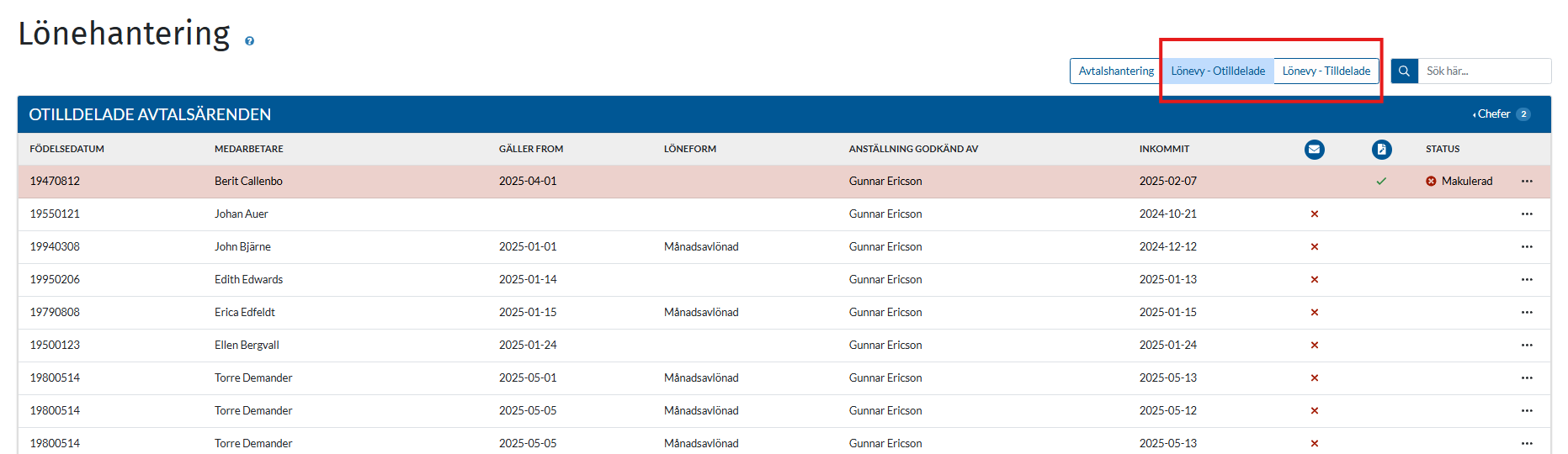Click the document icon in table header
The image size is (1568, 454).
coord(1381,150)
